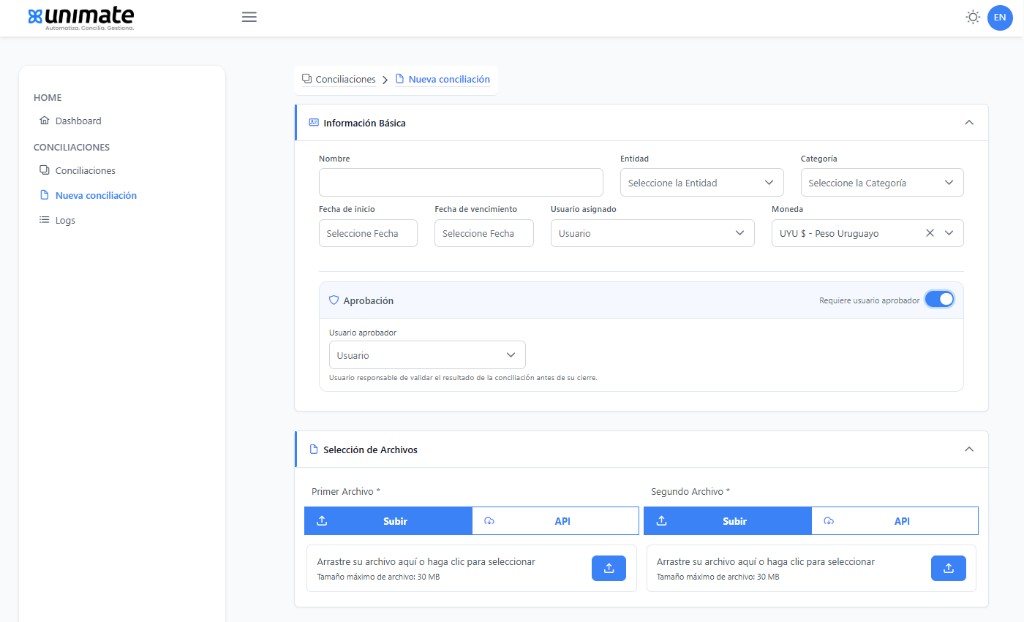The height and width of the screenshot is (622, 1024).
Task: Open the Moneda dropdown arrow
Action: click(949, 233)
